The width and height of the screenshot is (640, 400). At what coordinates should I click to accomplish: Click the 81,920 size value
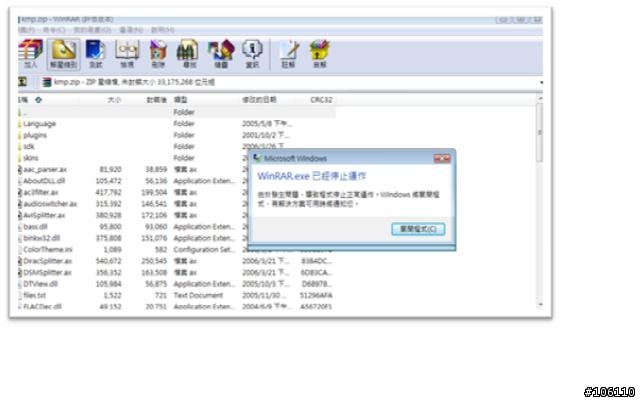click(x=110, y=169)
